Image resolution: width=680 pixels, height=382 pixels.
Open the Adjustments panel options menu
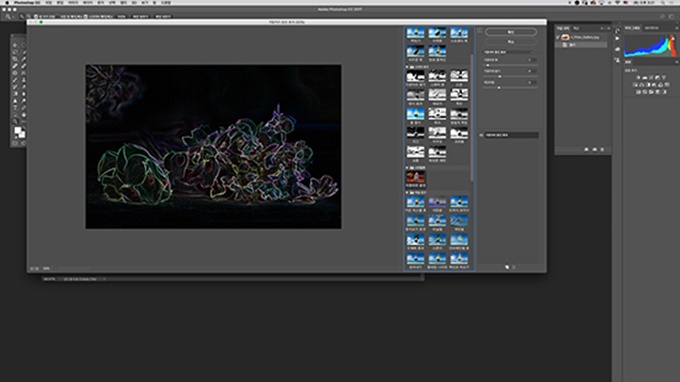tap(677, 62)
